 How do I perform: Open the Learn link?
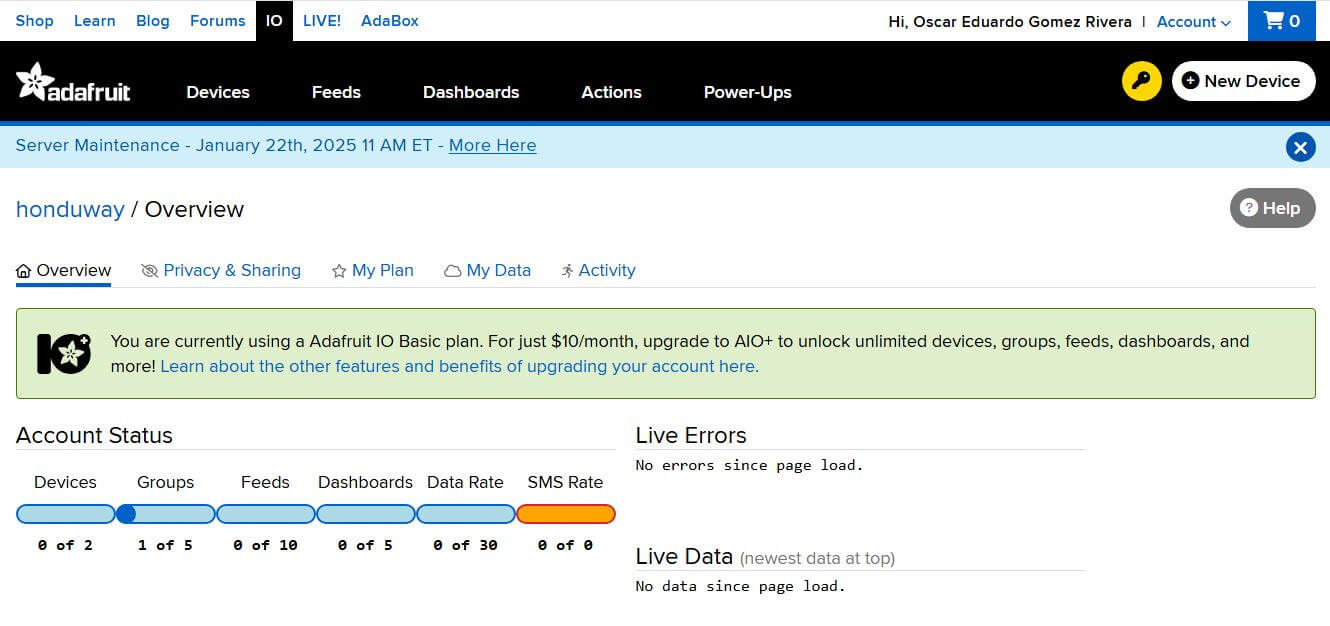tap(94, 21)
